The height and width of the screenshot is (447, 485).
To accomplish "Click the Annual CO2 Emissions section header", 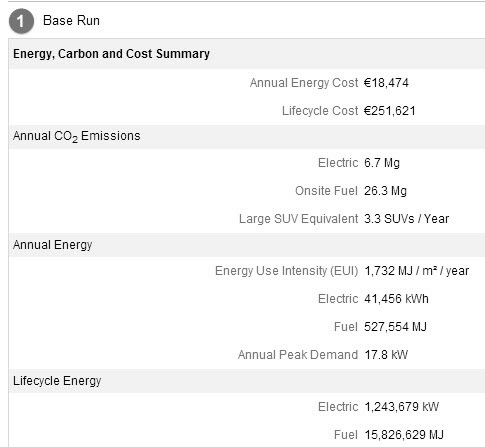I will click(77, 136).
